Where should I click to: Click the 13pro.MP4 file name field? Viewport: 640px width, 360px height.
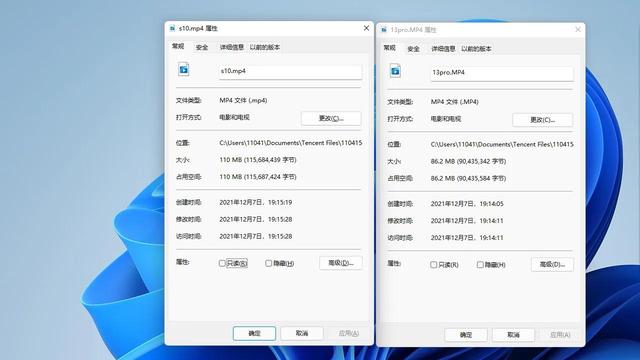502,73
